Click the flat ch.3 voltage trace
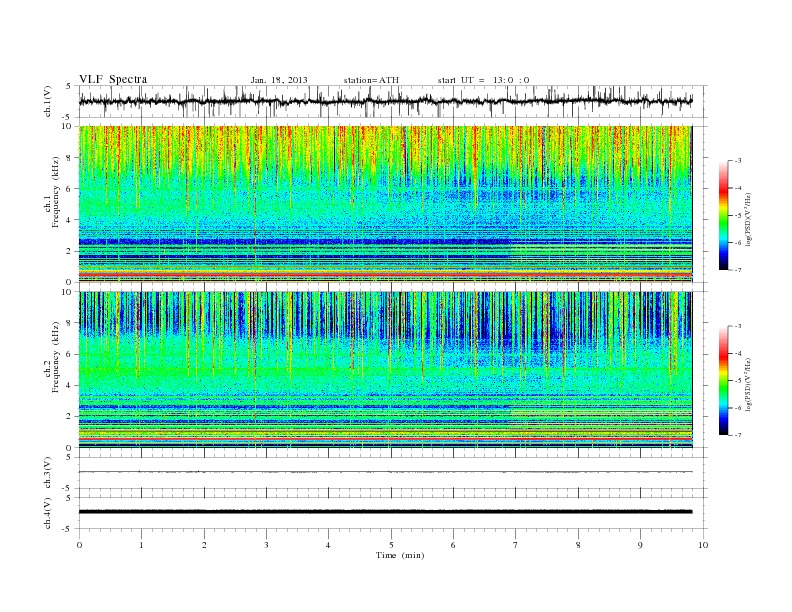 coord(385,472)
